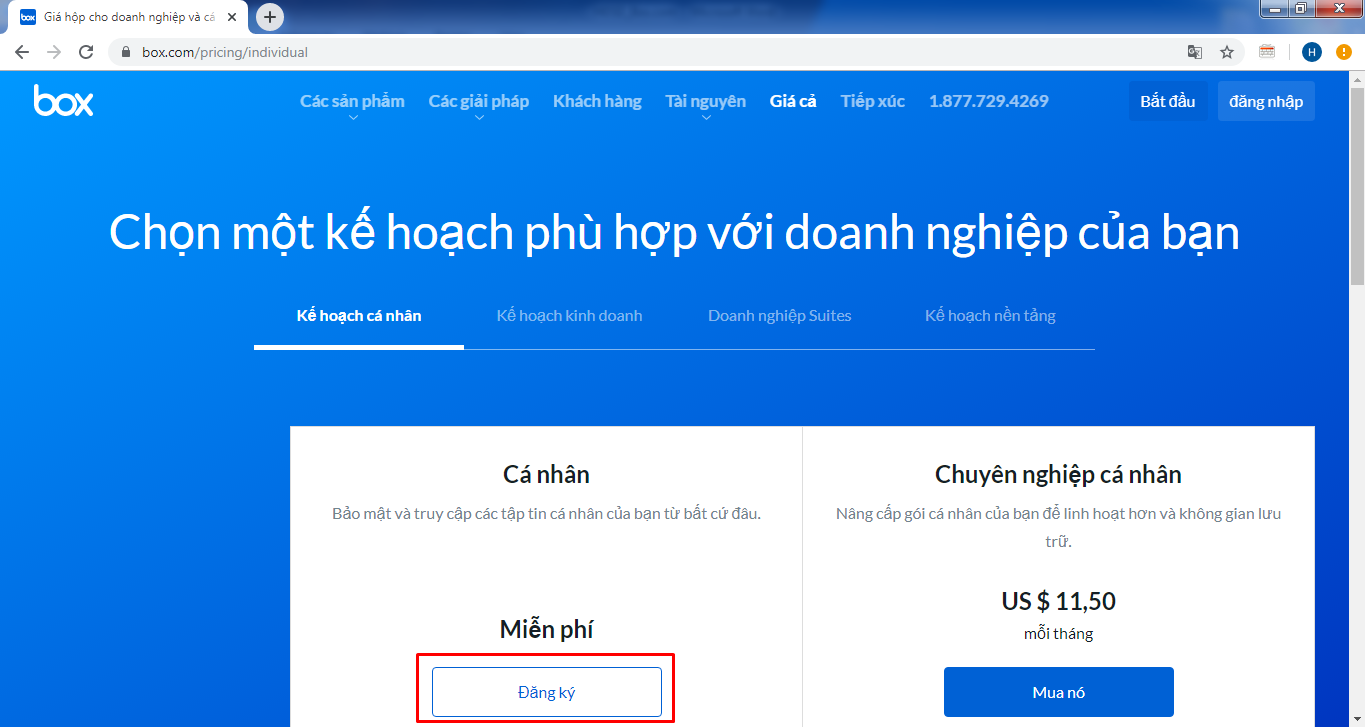
Task: Switch to Kế hoạch kinh doanh tab
Action: coord(569,316)
